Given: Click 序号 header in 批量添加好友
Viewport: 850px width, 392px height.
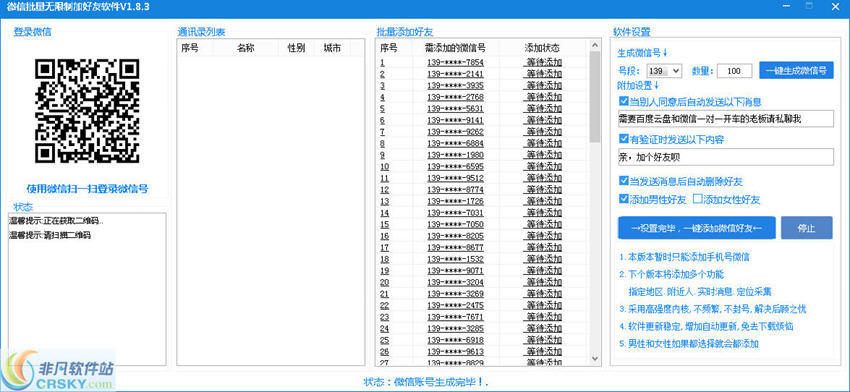Looking at the screenshot, I should click(389, 48).
